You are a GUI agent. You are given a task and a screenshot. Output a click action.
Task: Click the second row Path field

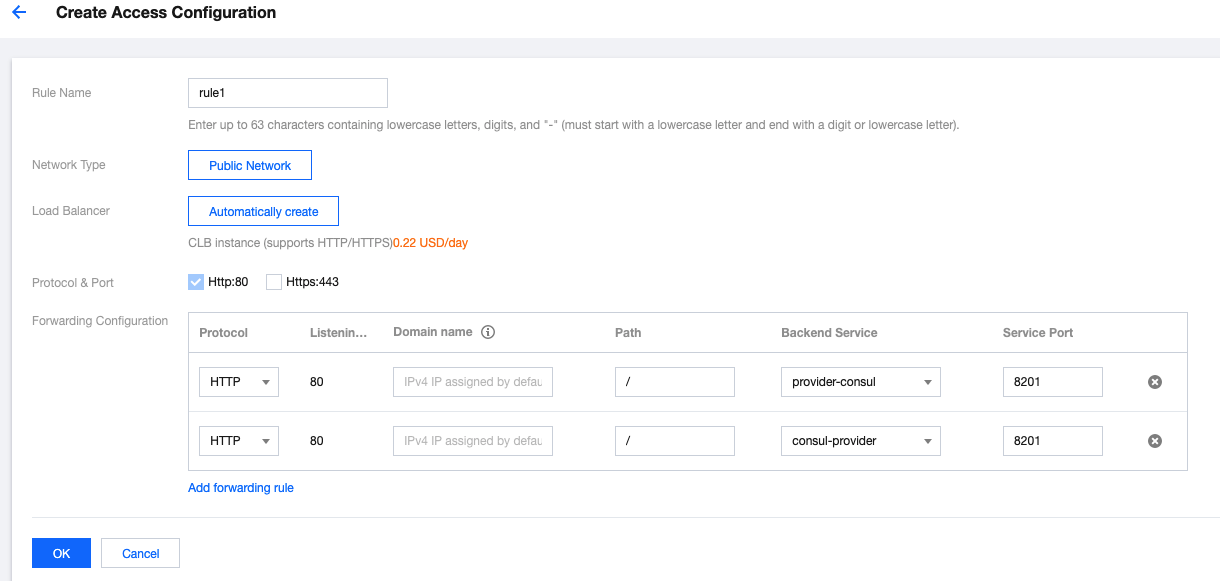click(x=674, y=441)
